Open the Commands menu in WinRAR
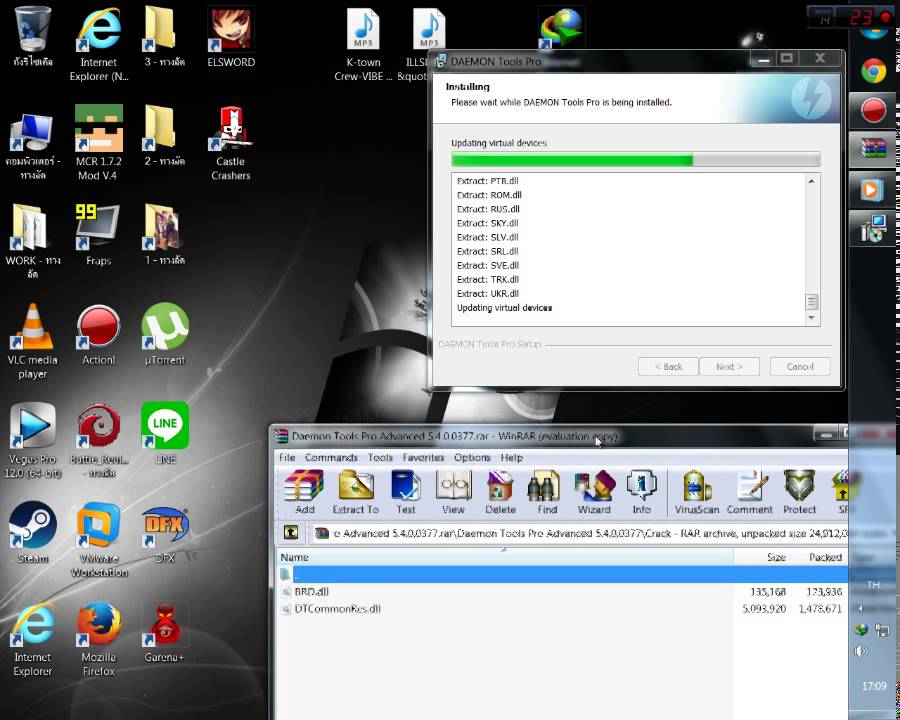 [331, 458]
